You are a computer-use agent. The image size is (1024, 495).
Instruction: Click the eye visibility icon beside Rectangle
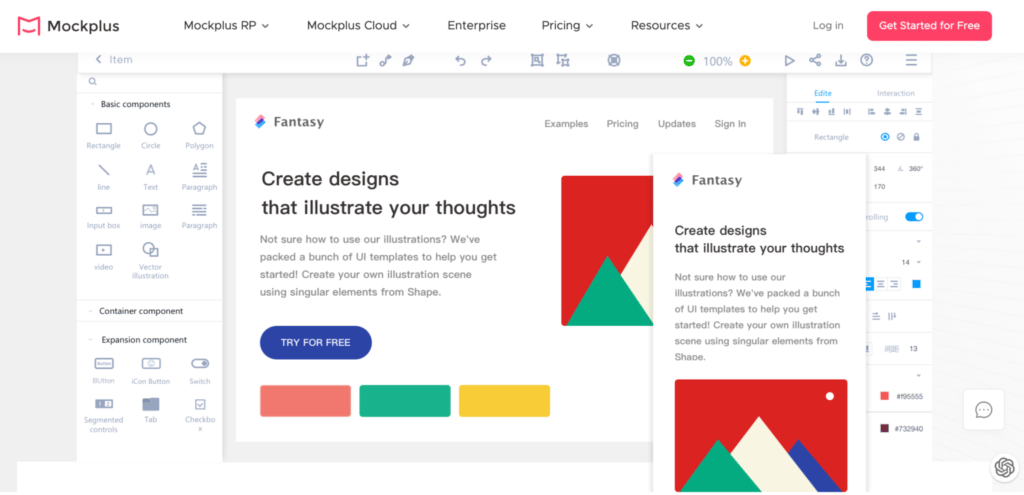click(x=885, y=137)
